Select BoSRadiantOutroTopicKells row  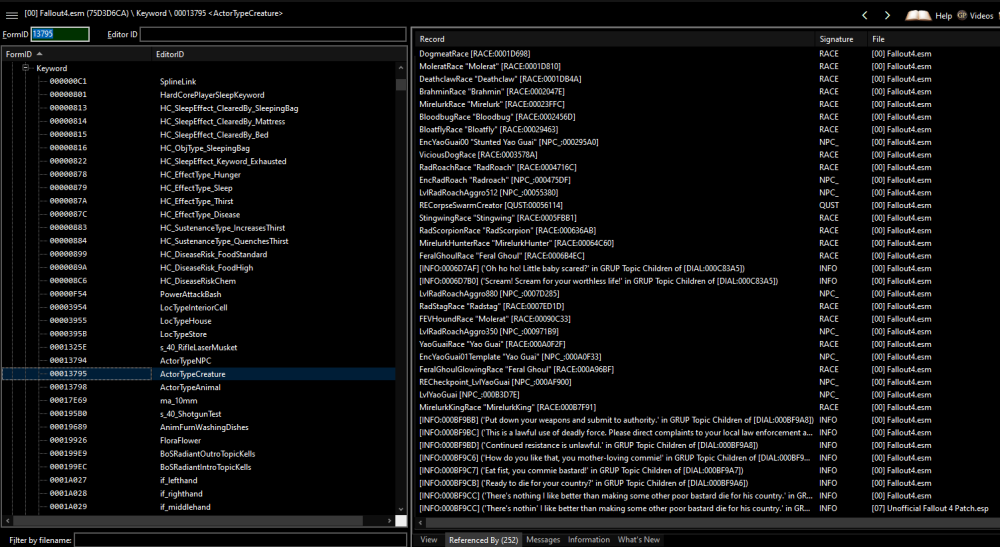(x=199, y=453)
